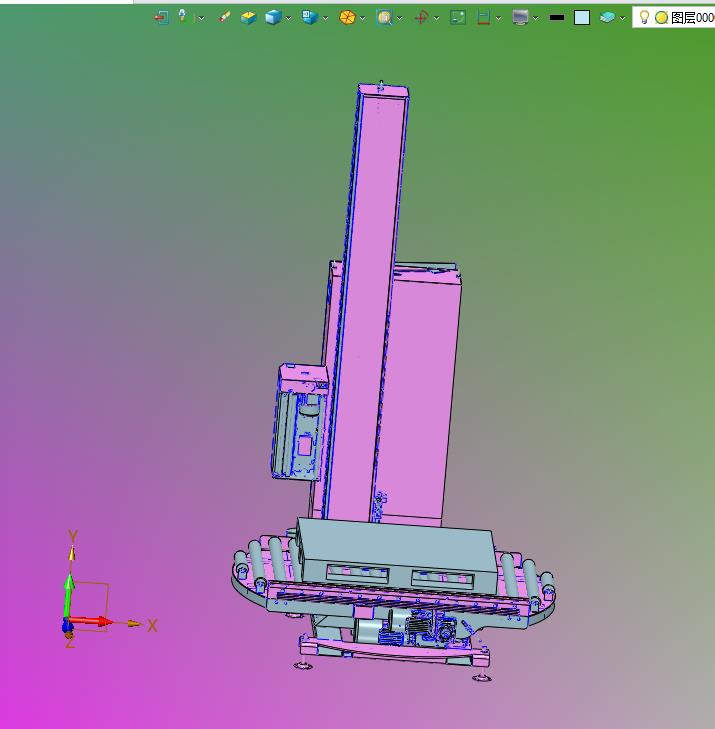Image resolution: width=715 pixels, height=729 pixels.
Task: Expand the shaded cube display dropdown
Action: [x=288, y=18]
